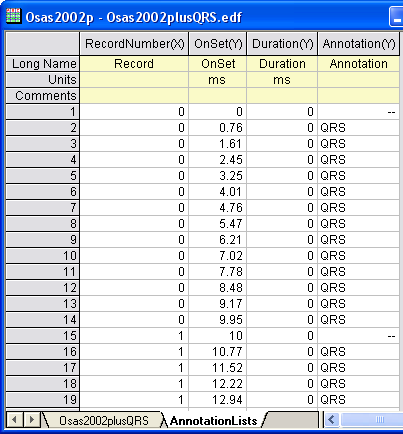
Task: Click OnSet cell with value 7.78
Action: pos(218,272)
